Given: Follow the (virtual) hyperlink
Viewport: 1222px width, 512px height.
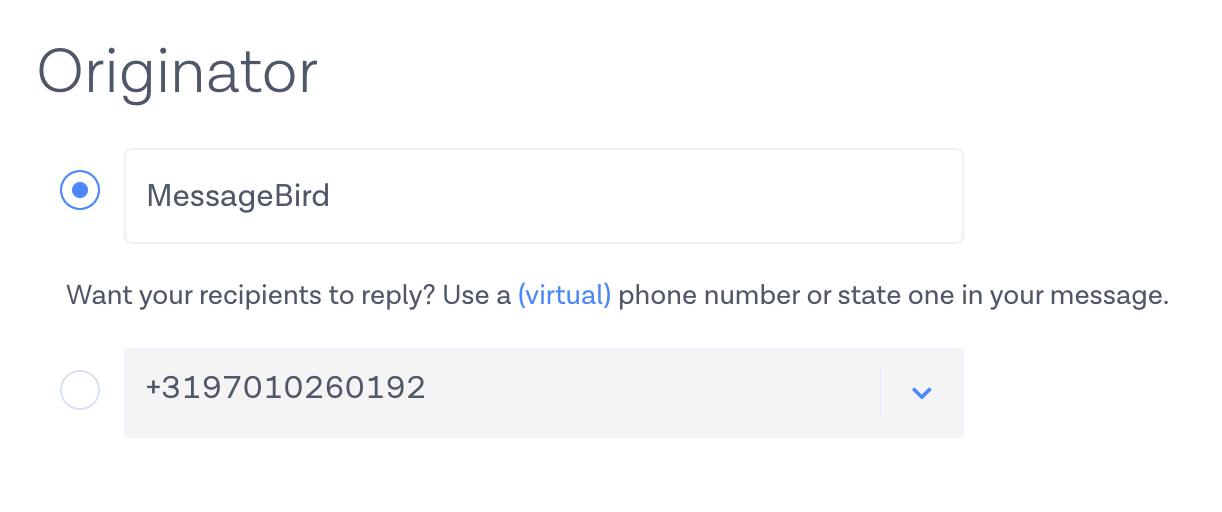Looking at the screenshot, I should coord(564,296).
